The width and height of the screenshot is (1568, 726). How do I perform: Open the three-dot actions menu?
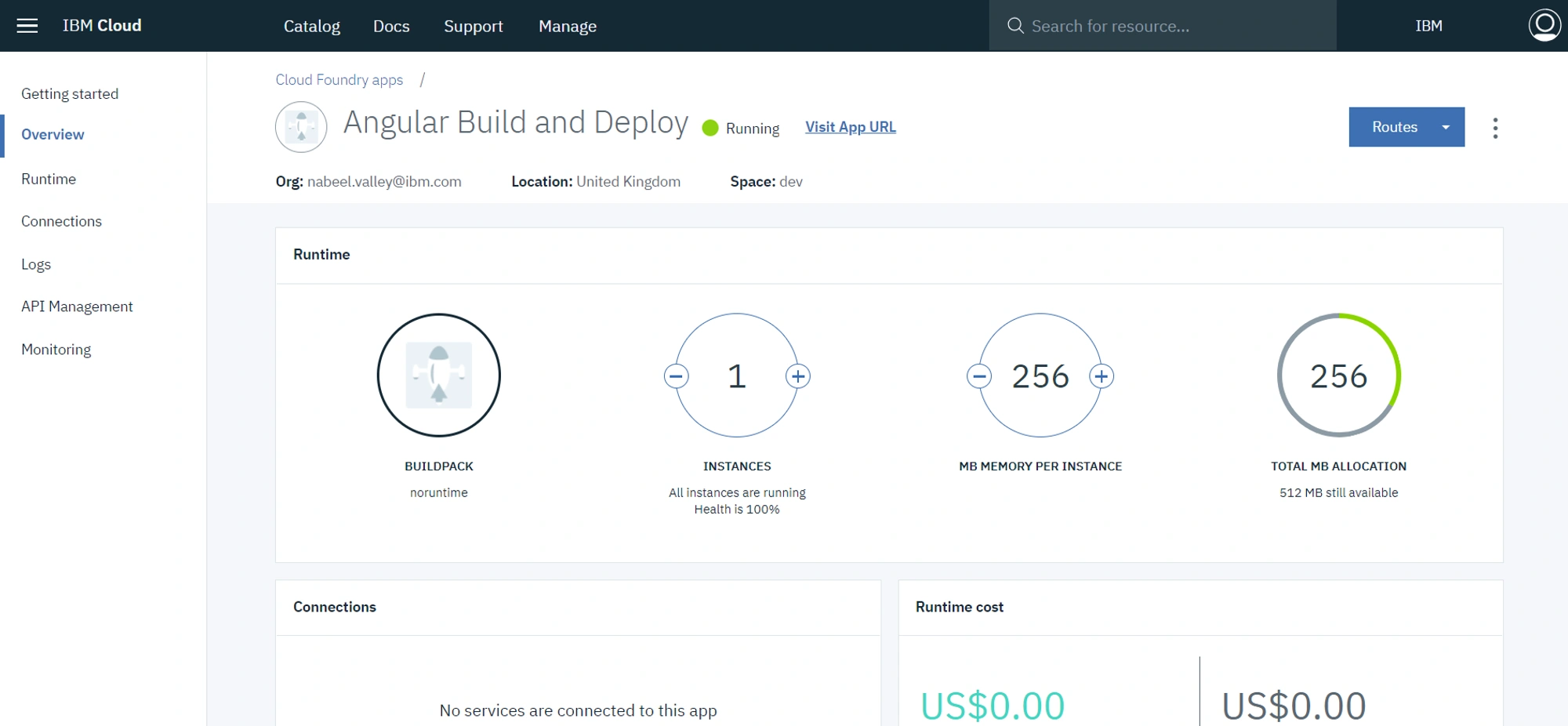(x=1495, y=128)
